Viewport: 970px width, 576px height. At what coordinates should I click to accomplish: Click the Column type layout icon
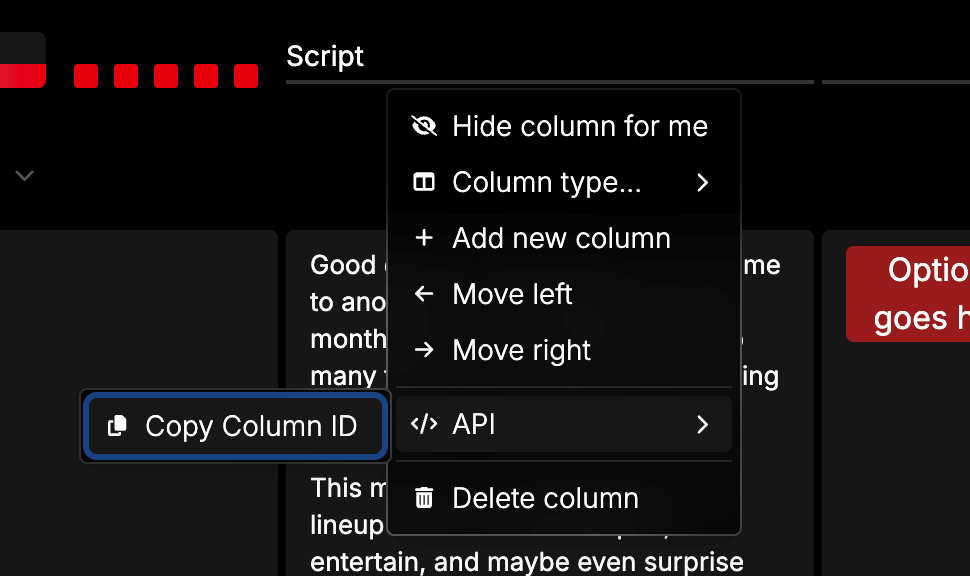pos(424,182)
